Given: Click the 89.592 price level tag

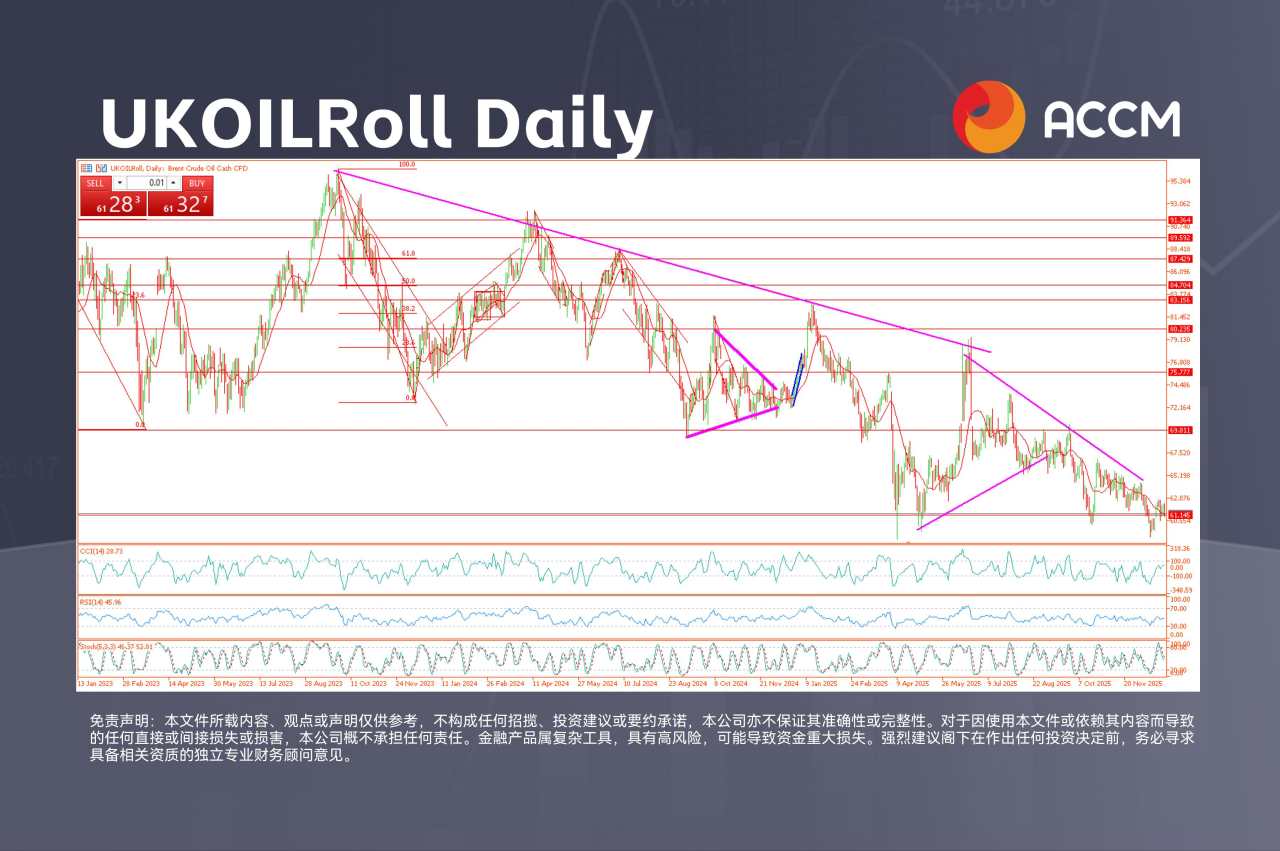Looking at the screenshot, I should click(x=1180, y=237).
